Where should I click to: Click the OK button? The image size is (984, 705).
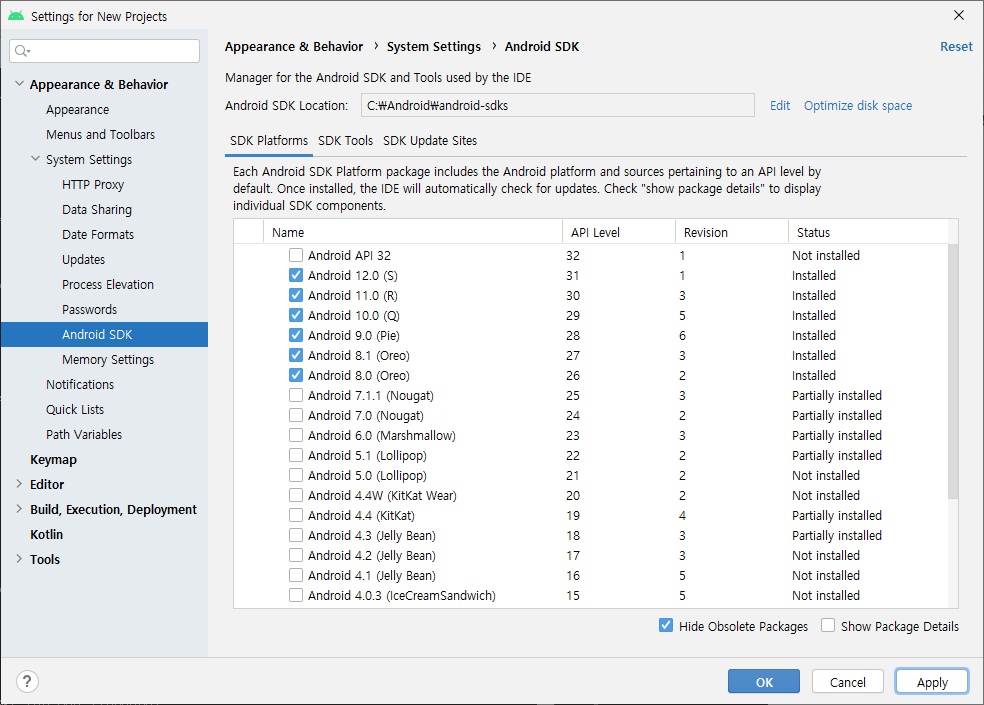click(x=764, y=682)
